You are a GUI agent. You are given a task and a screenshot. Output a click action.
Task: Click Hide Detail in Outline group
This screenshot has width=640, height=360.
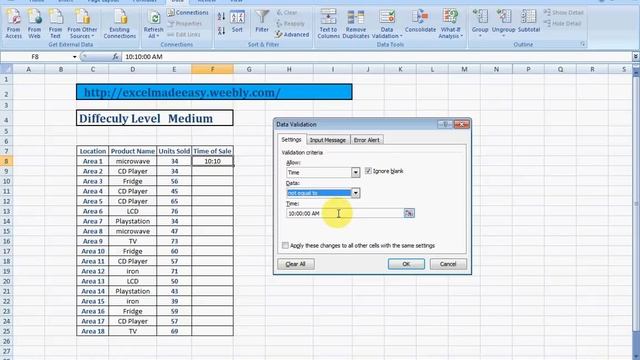coord(562,23)
